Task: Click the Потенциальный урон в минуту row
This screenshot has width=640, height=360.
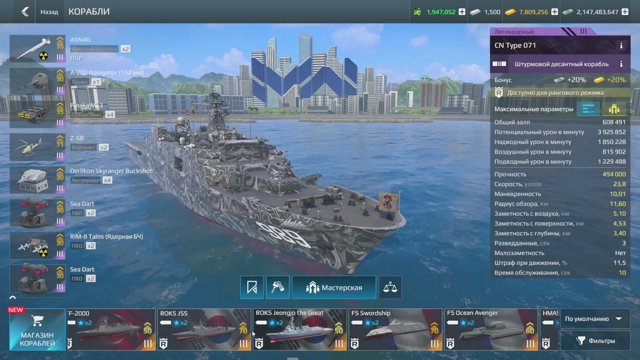Action: [560, 132]
